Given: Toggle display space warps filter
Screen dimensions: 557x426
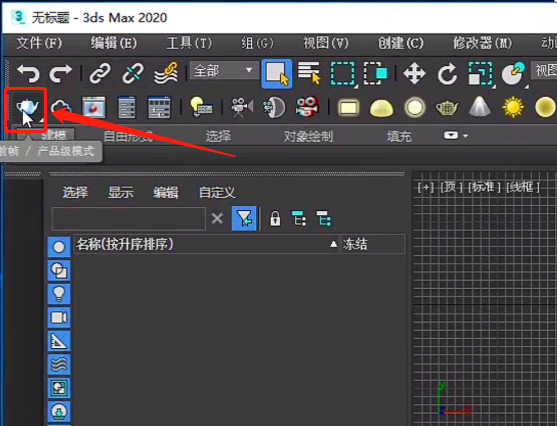Looking at the screenshot, I should point(59,364).
